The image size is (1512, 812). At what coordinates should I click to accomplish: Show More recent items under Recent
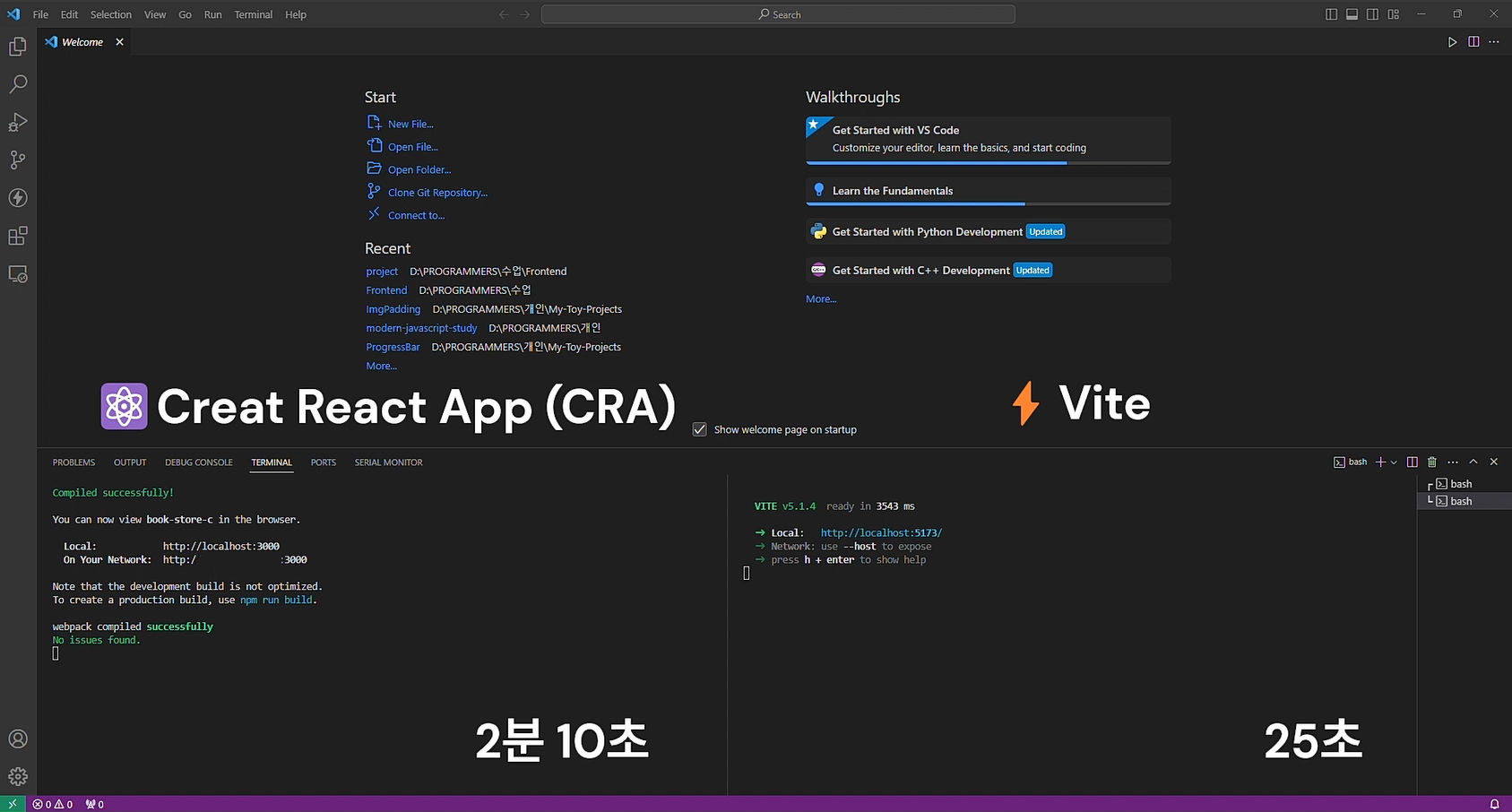[381, 366]
